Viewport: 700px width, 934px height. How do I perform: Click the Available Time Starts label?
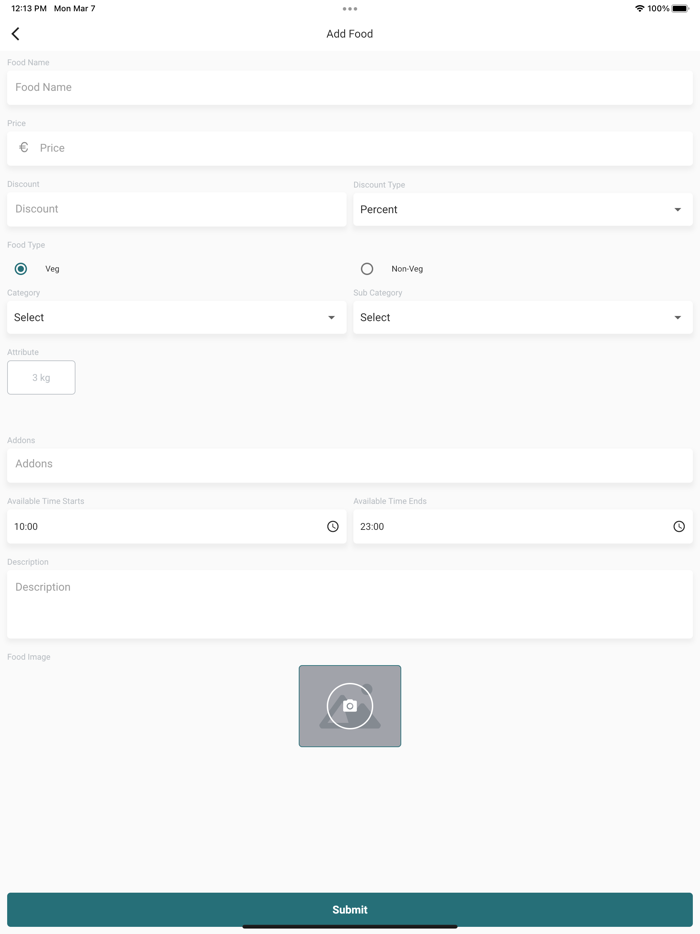coord(46,501)
